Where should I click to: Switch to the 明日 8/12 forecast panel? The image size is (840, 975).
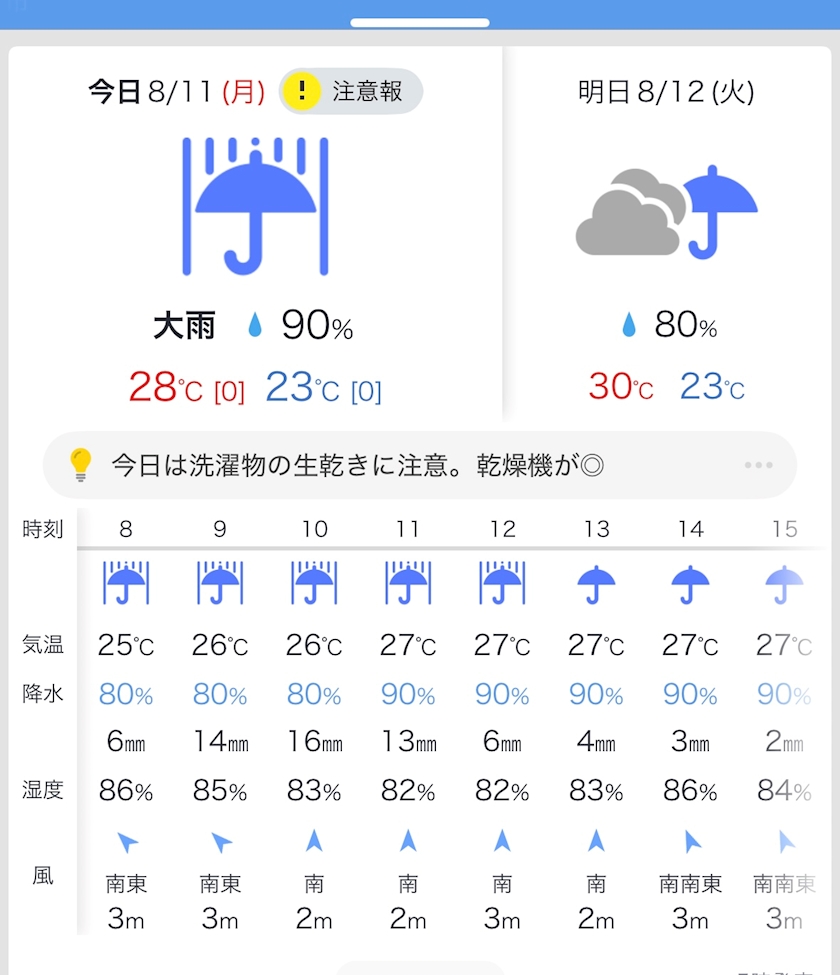pos(666,93)
